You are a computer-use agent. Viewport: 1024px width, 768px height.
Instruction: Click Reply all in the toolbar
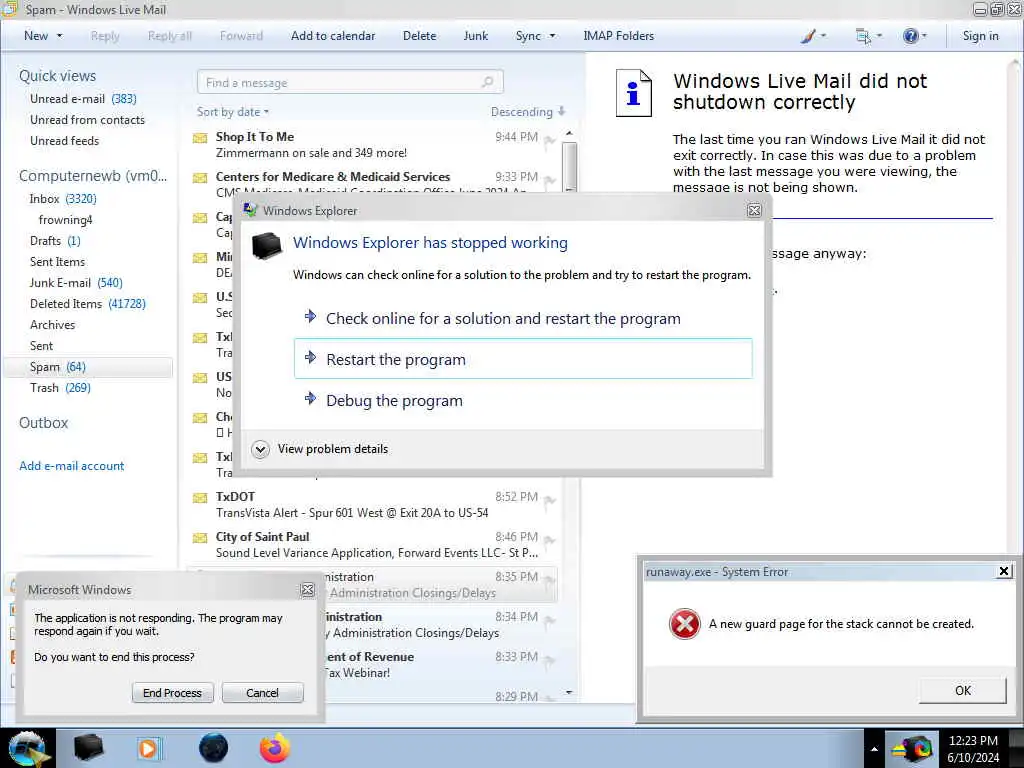pos(170,36)
